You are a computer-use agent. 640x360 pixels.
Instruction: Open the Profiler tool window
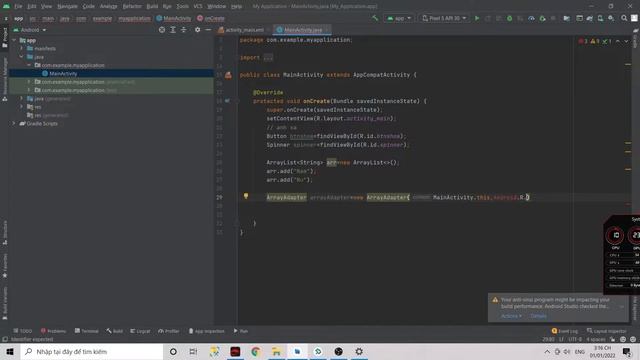tap(169, 331)
